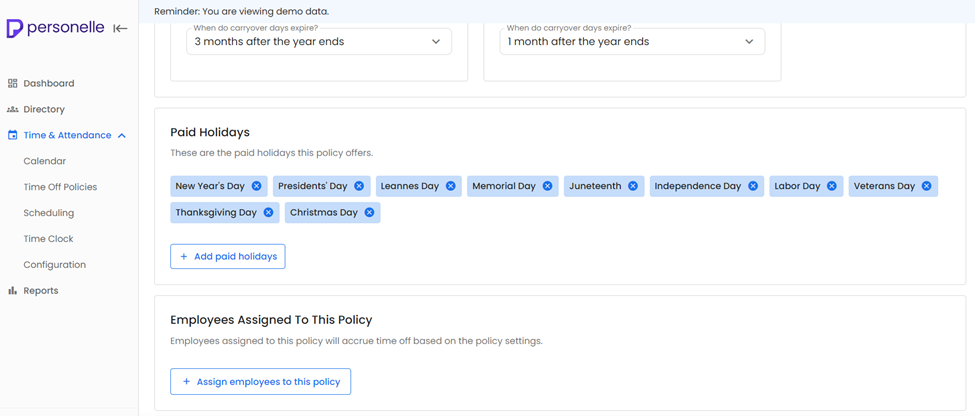Delete the Christmas Day holiday chip

click(x=369, y=213)
